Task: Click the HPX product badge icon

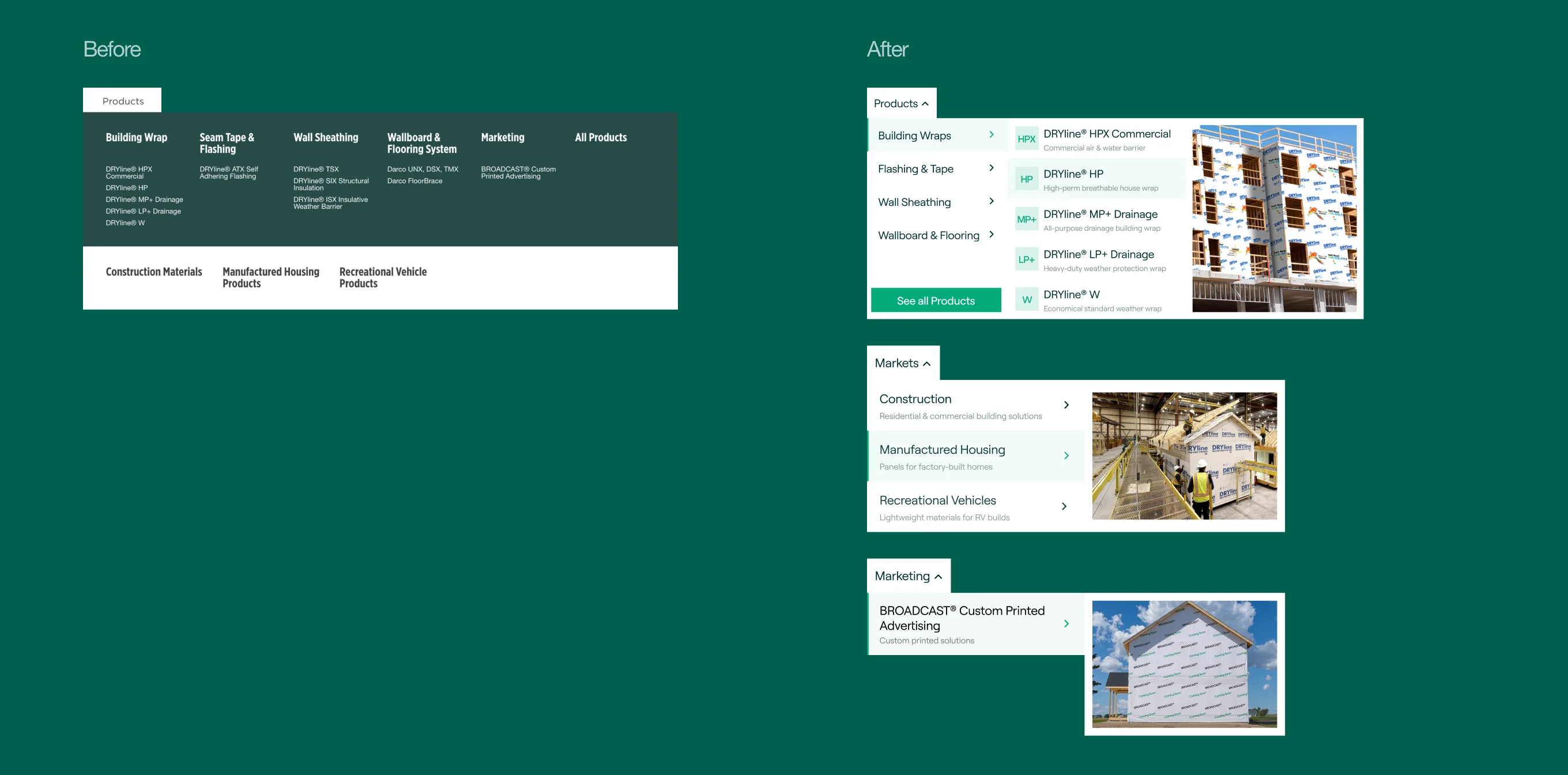Action: click(1026, 139)
